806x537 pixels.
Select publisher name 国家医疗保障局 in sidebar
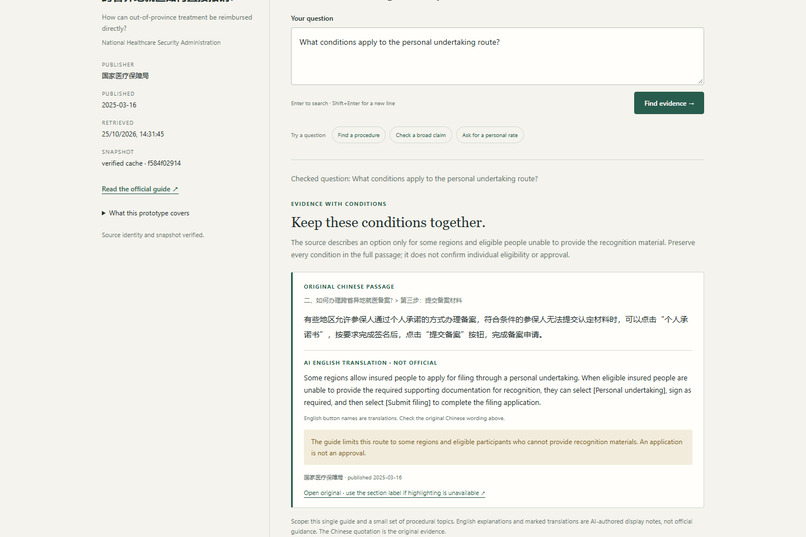coord(125,76)
